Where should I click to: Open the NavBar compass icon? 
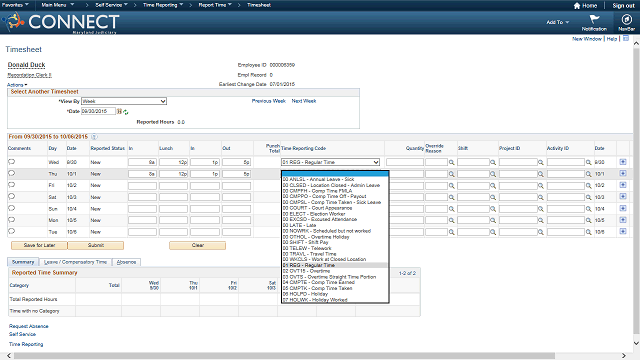(626, 19)
